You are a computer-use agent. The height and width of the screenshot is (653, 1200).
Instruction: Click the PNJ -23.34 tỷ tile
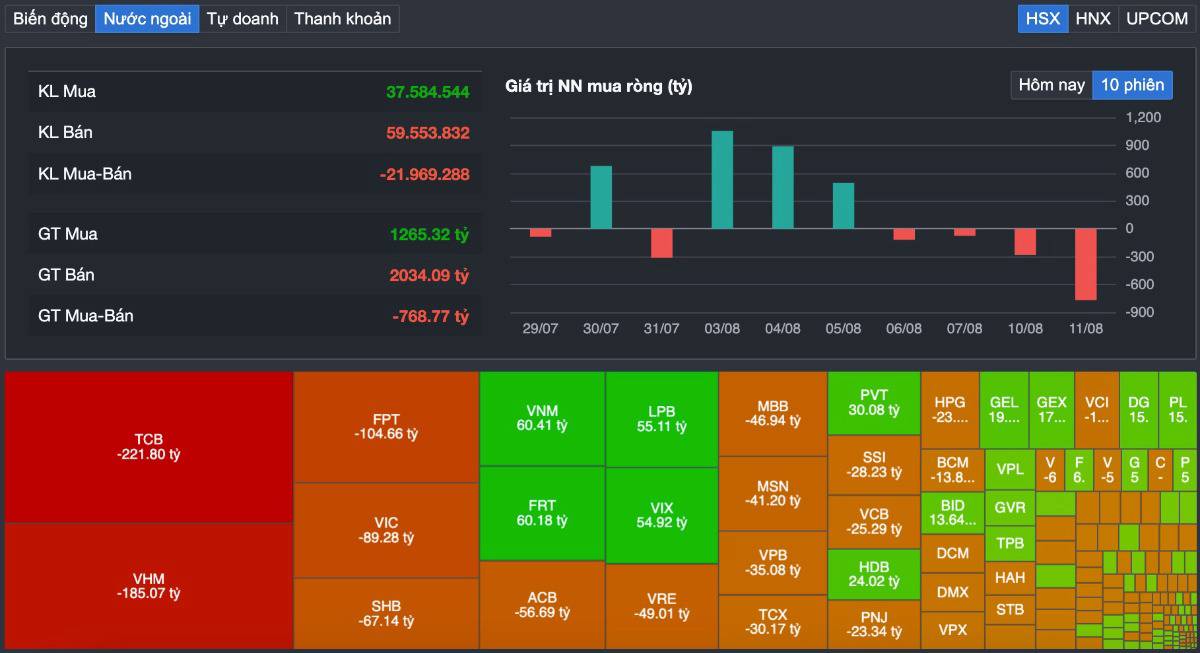click(x=874, y=624)
